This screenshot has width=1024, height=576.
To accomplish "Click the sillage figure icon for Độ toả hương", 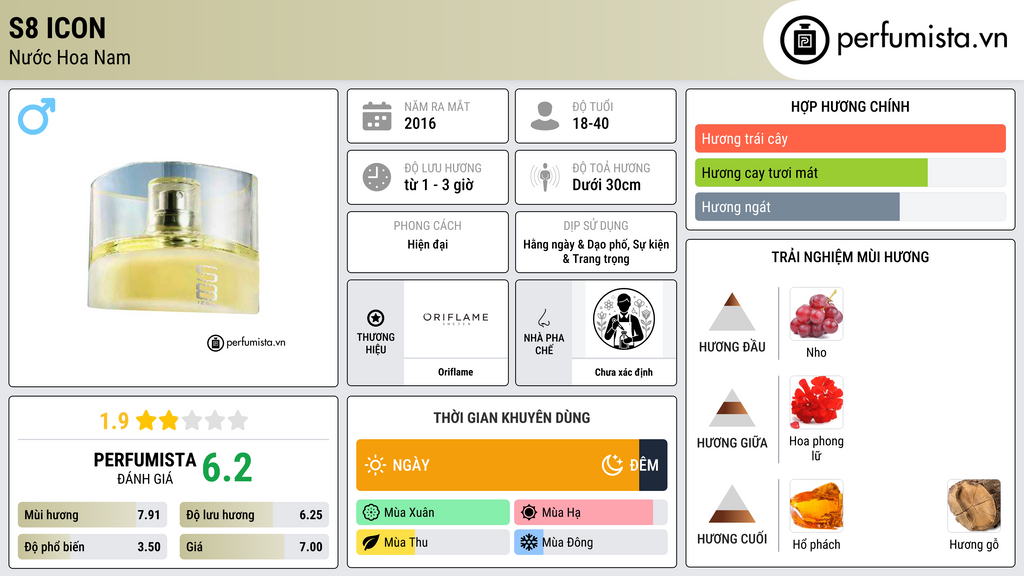I will pyautogui.click(x=545, y=177).
